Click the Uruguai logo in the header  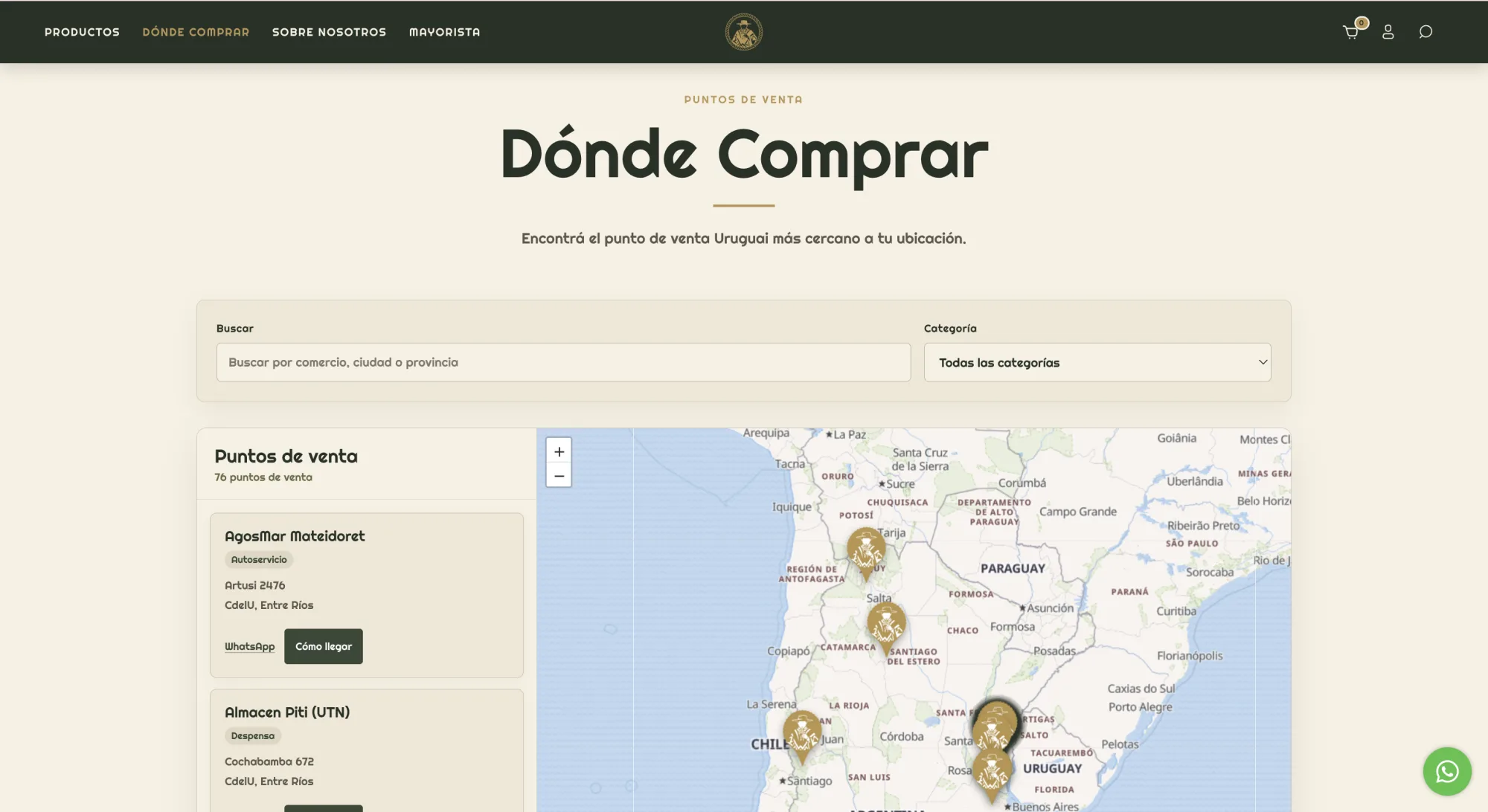(x=744, y=32)
